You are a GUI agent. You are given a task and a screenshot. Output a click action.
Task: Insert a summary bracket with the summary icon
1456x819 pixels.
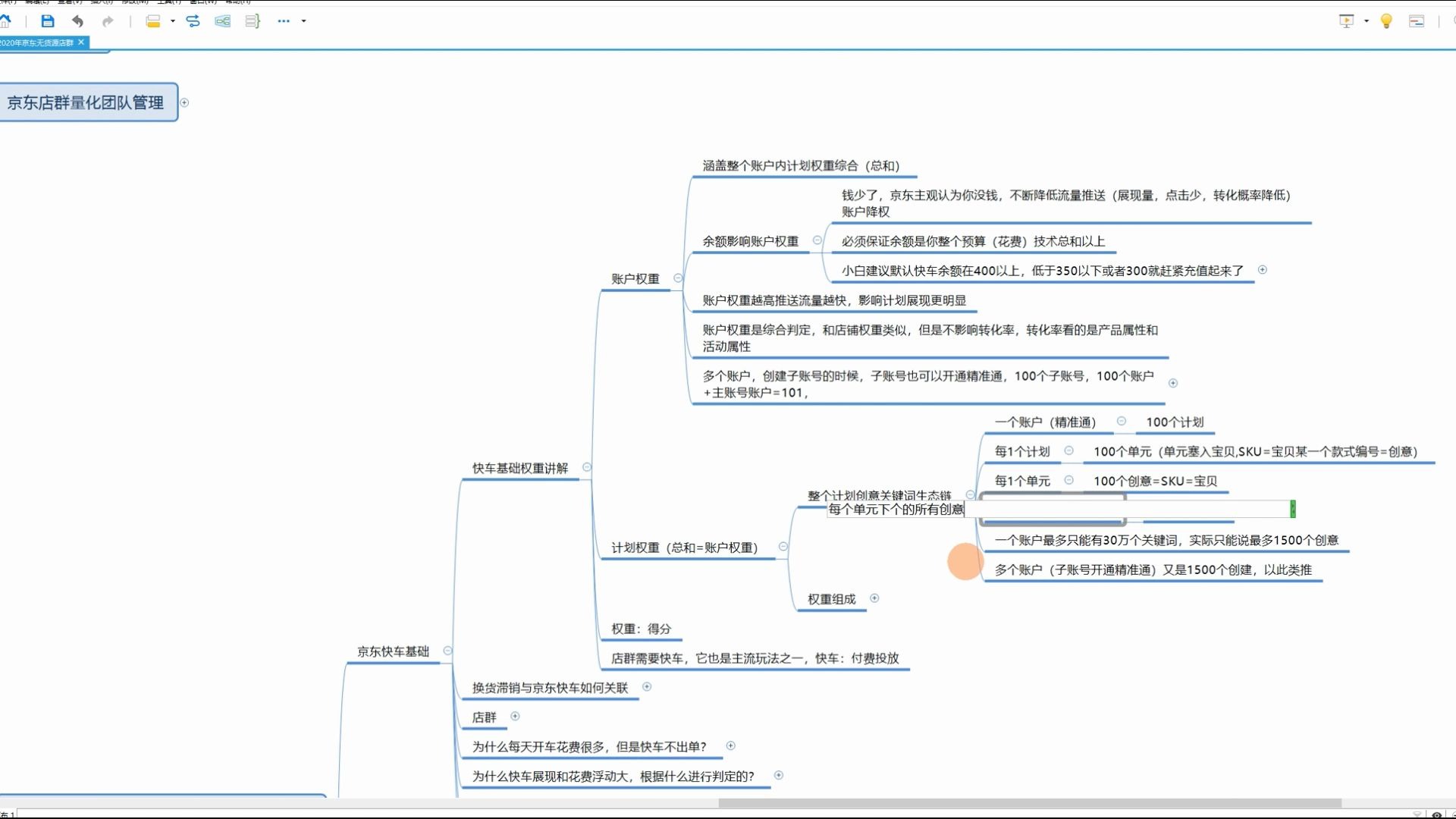click(x=253, y=21)
